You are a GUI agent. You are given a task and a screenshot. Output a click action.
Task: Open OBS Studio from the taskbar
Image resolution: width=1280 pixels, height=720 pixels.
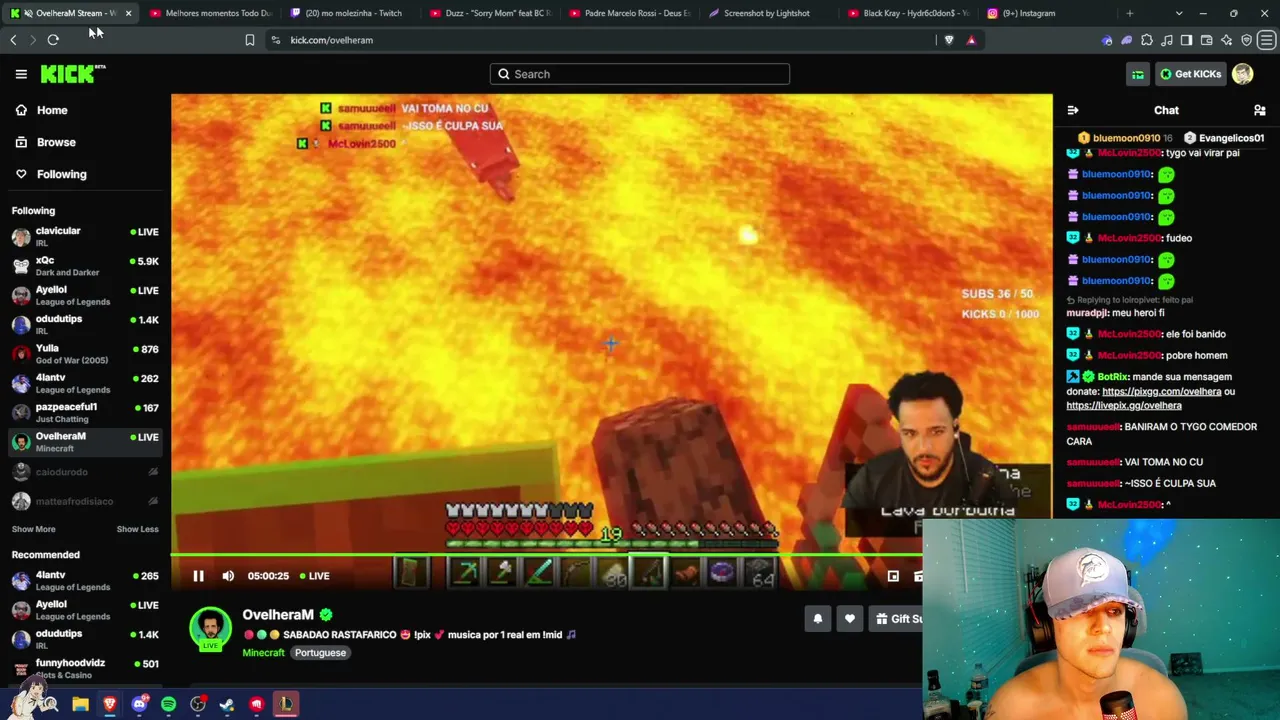[198, 704]
